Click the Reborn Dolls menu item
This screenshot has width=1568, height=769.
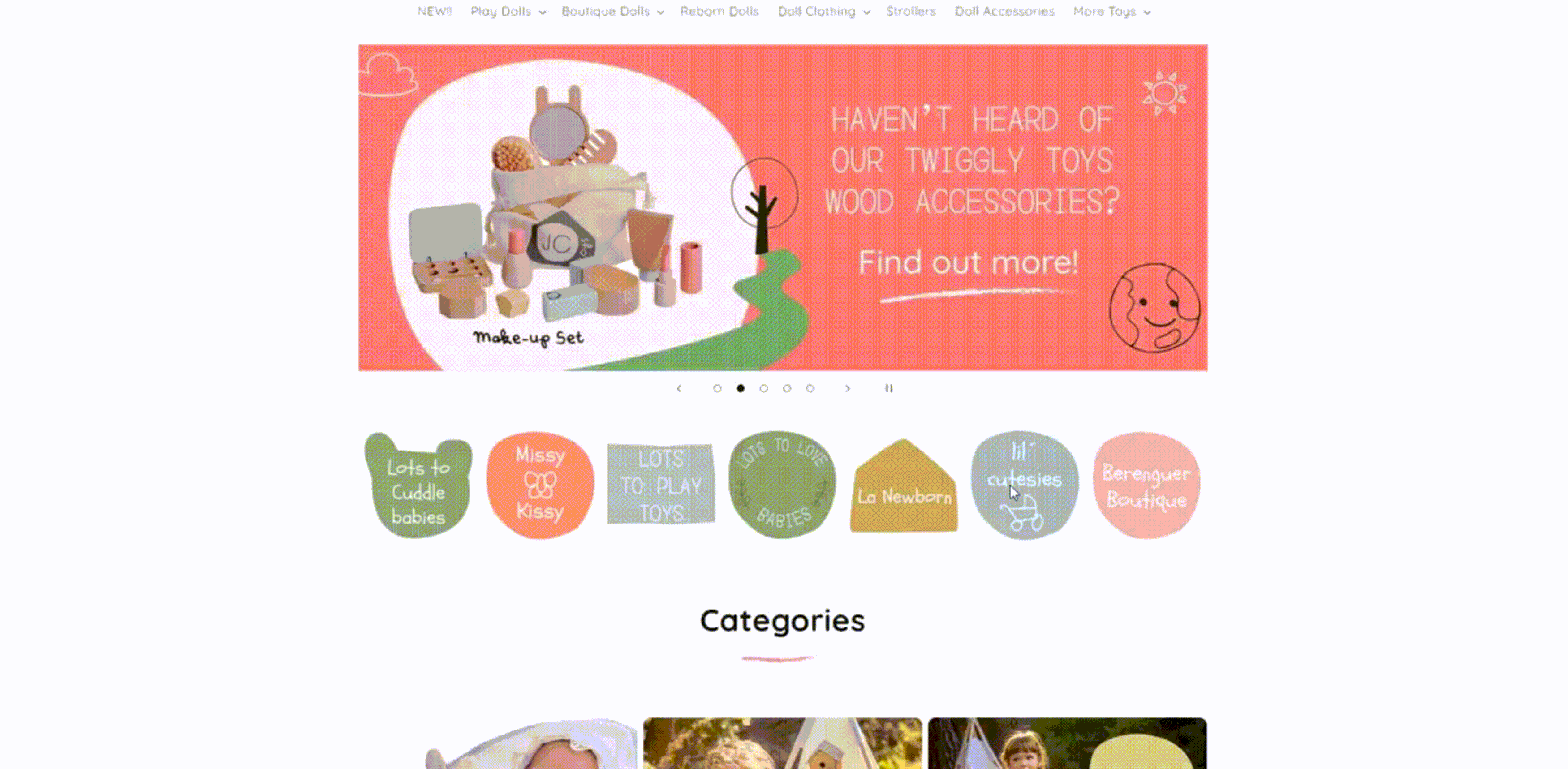coord(718,11)
